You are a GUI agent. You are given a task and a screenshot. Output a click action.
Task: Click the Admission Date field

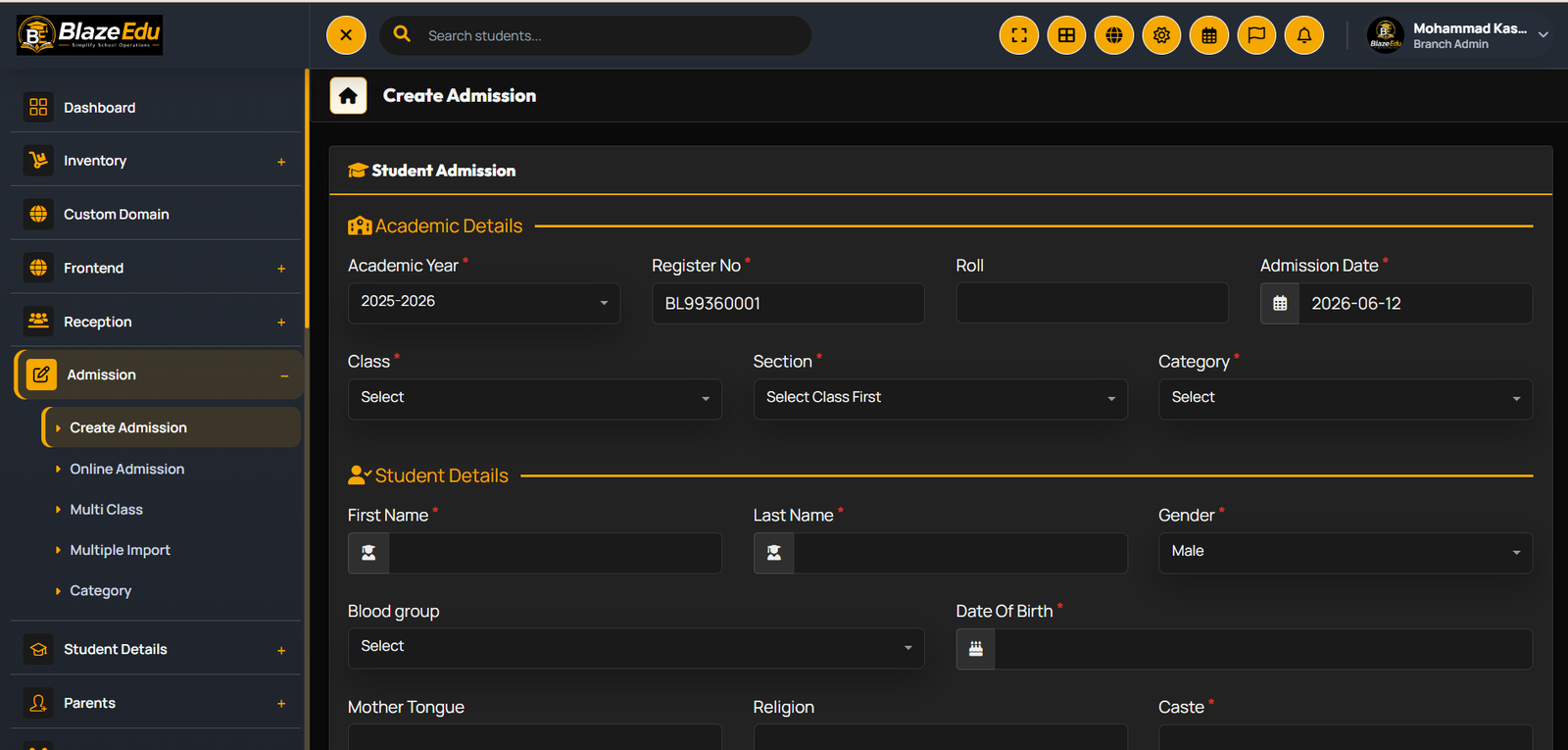(x=1415, y=304)
